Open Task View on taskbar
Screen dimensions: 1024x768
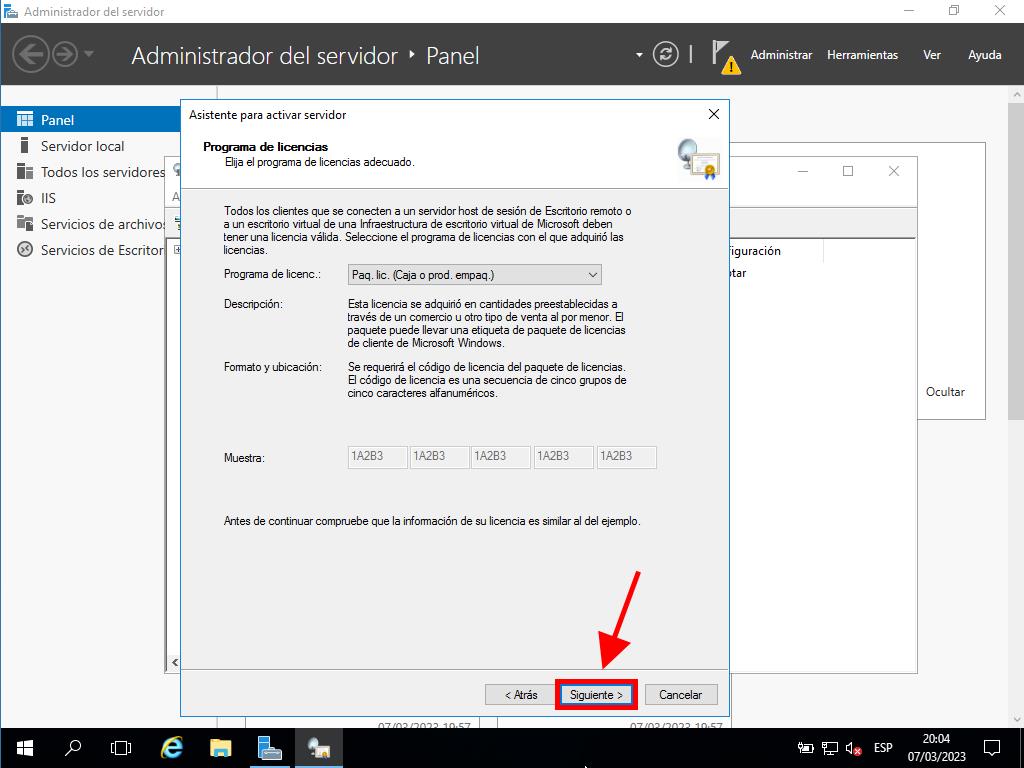click(121, 747)
